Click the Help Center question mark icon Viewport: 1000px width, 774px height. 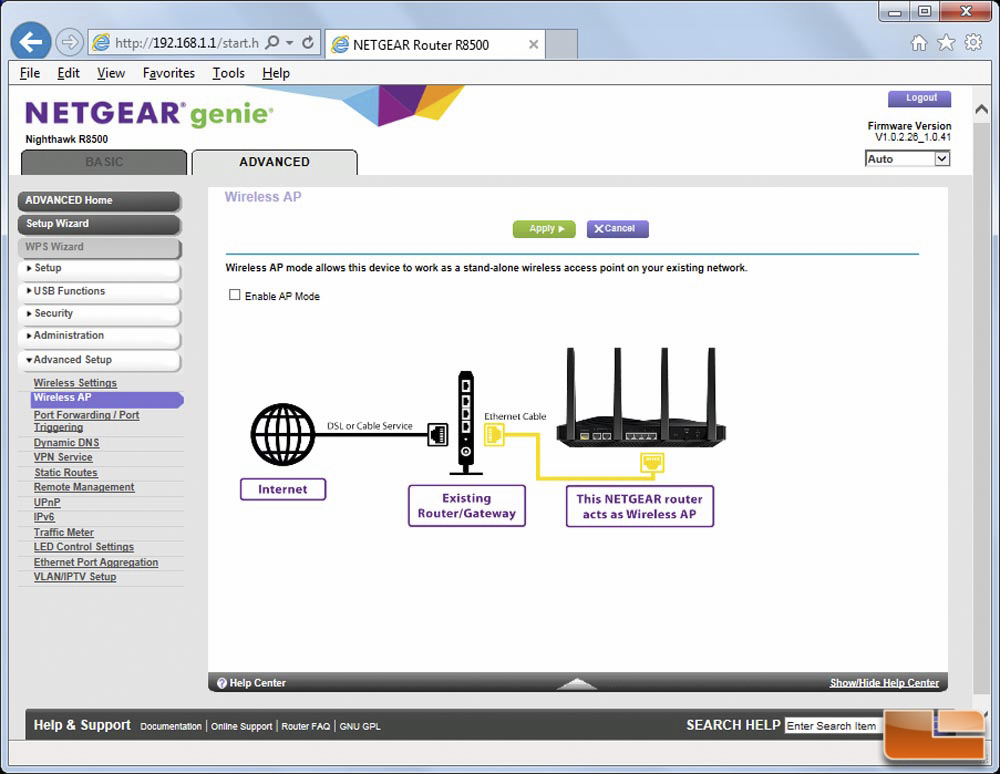[222, 683]
